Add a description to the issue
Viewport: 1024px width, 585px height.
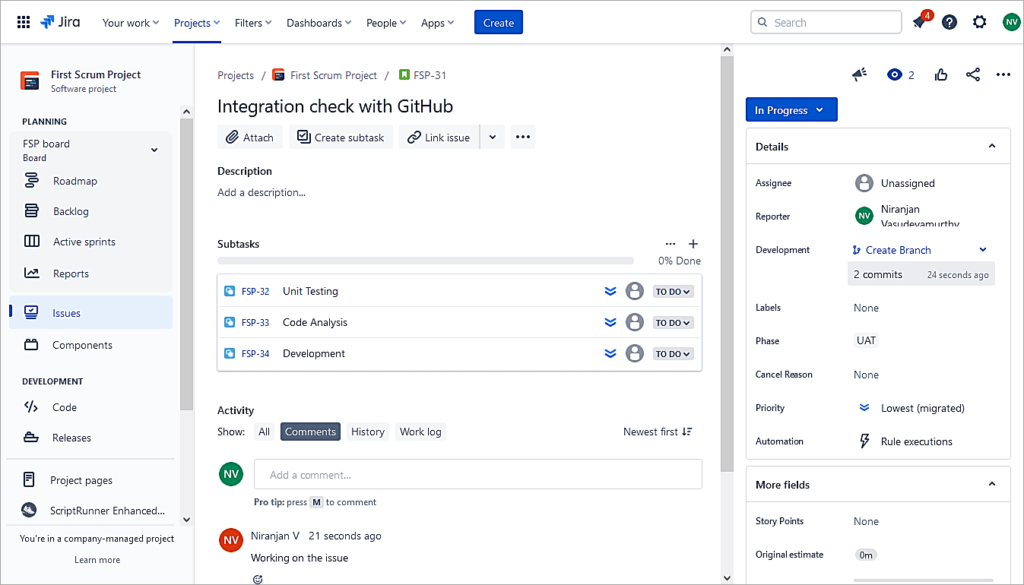coord(260,192)
